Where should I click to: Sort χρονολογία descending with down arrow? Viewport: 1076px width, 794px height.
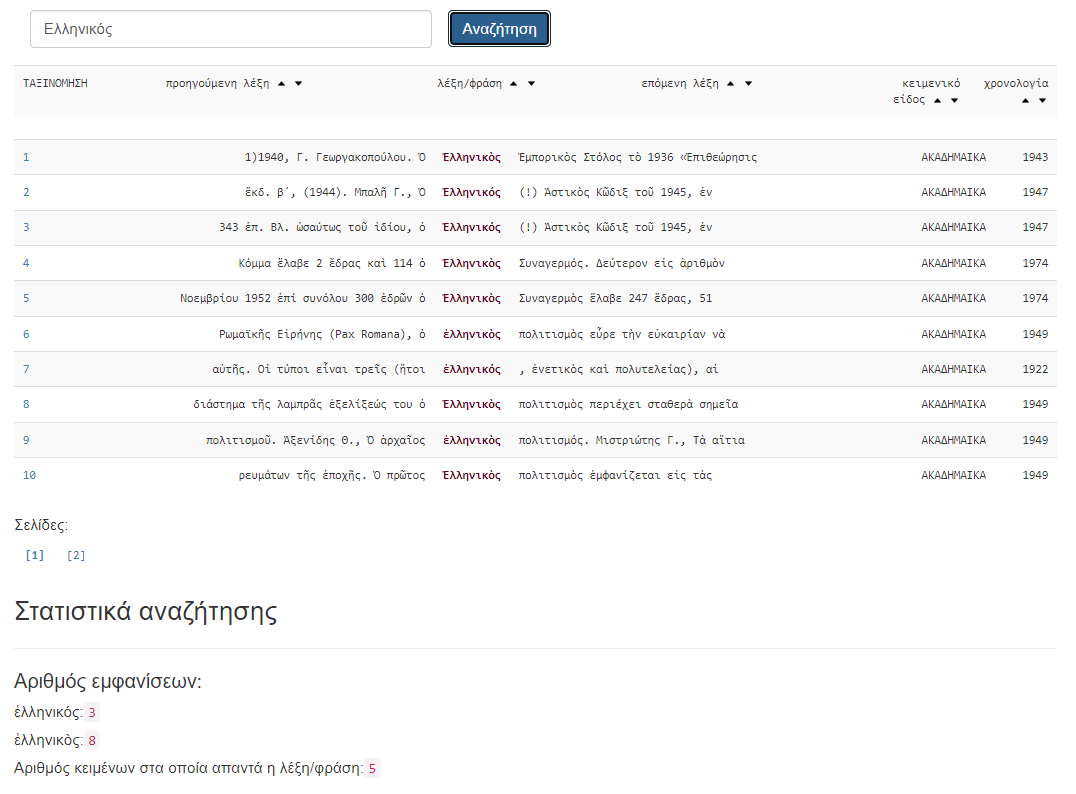[x=1042, y=101]
